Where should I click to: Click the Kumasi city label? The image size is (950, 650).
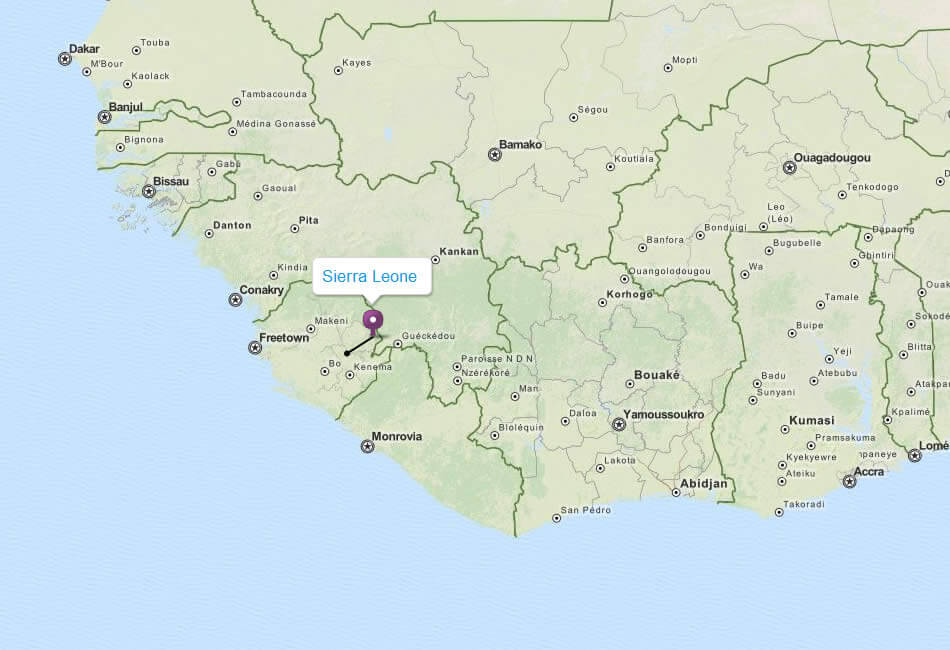coord(811,420)
